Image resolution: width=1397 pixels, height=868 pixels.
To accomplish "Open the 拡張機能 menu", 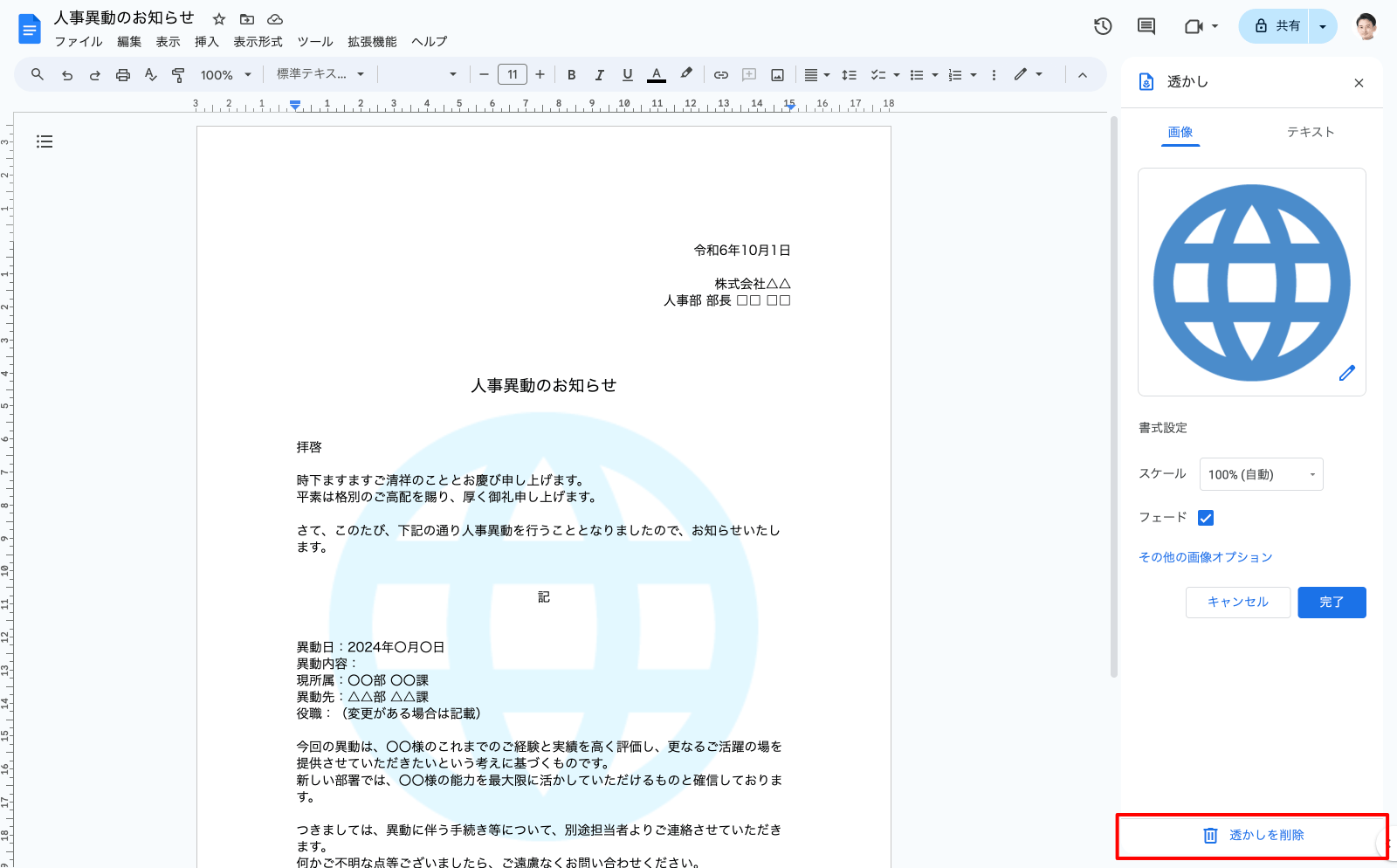I will point(372,42).
